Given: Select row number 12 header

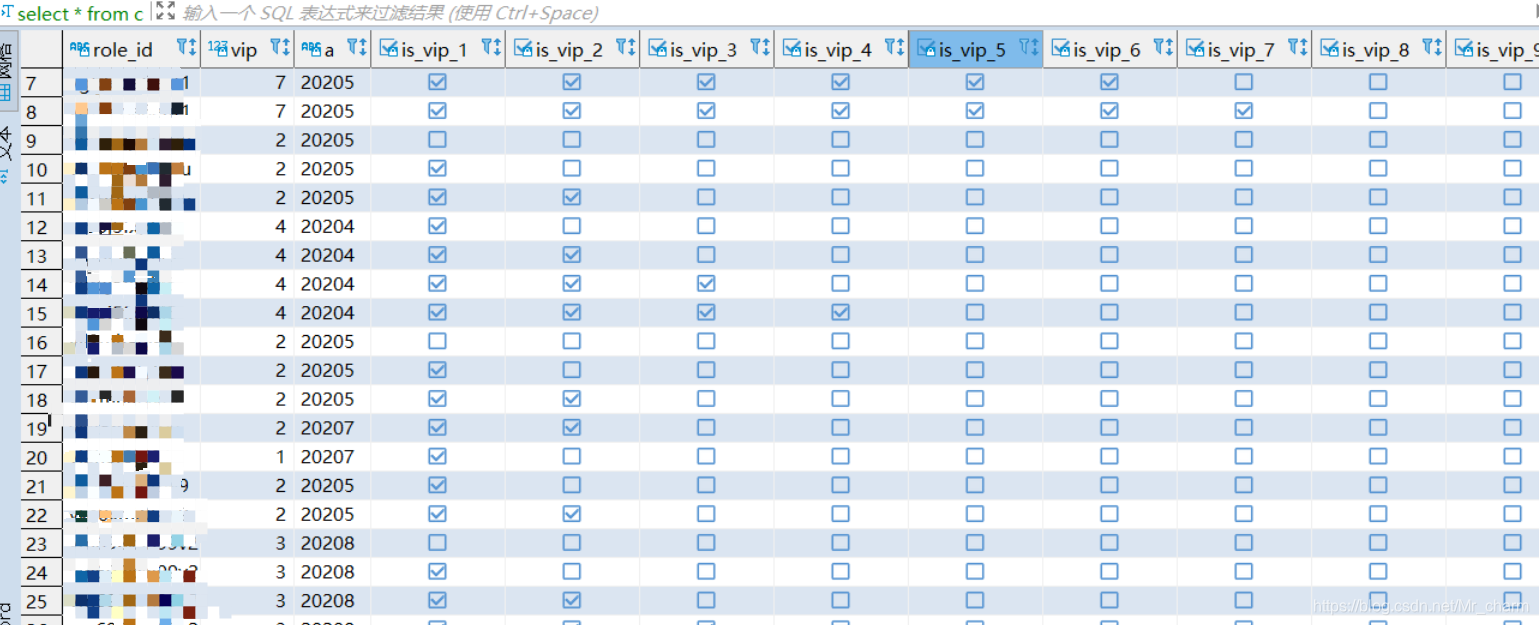Looking at the screenshot, I should tap(42, 227).
